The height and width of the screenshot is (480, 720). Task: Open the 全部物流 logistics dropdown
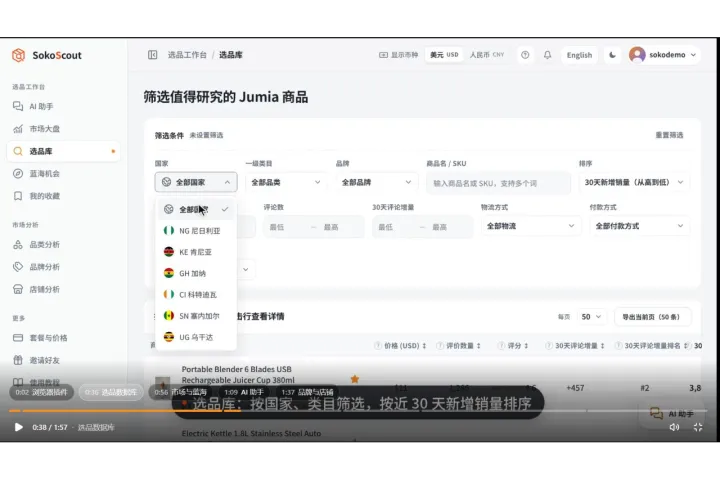pyautogui.click(x=530, y=226)
